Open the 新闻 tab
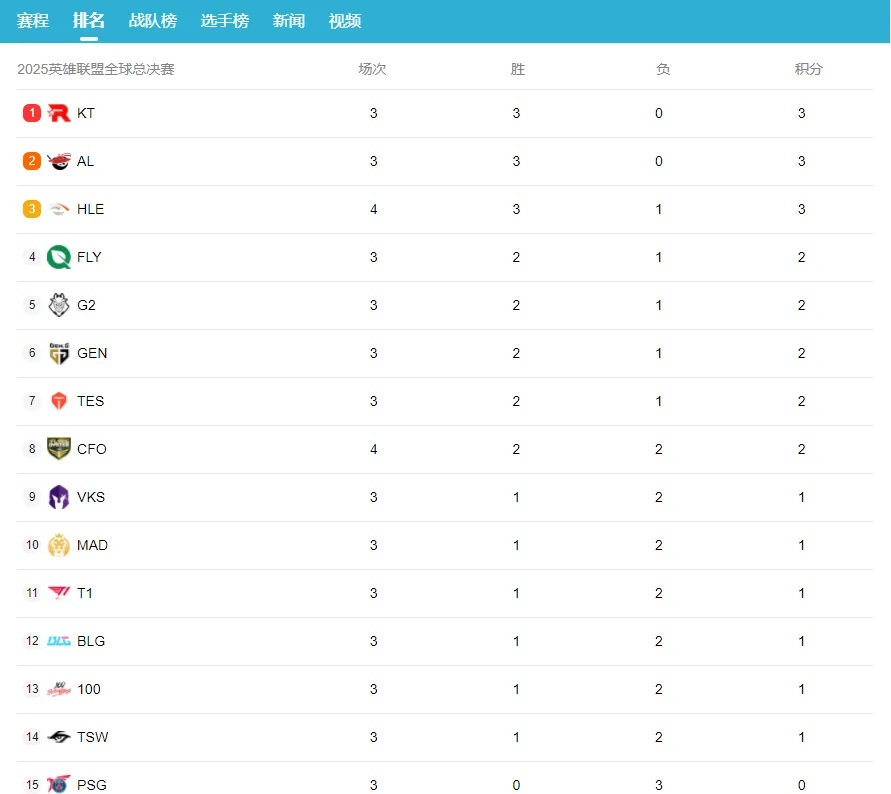Viewport: 891px width, 794px height. pos(289,21)
